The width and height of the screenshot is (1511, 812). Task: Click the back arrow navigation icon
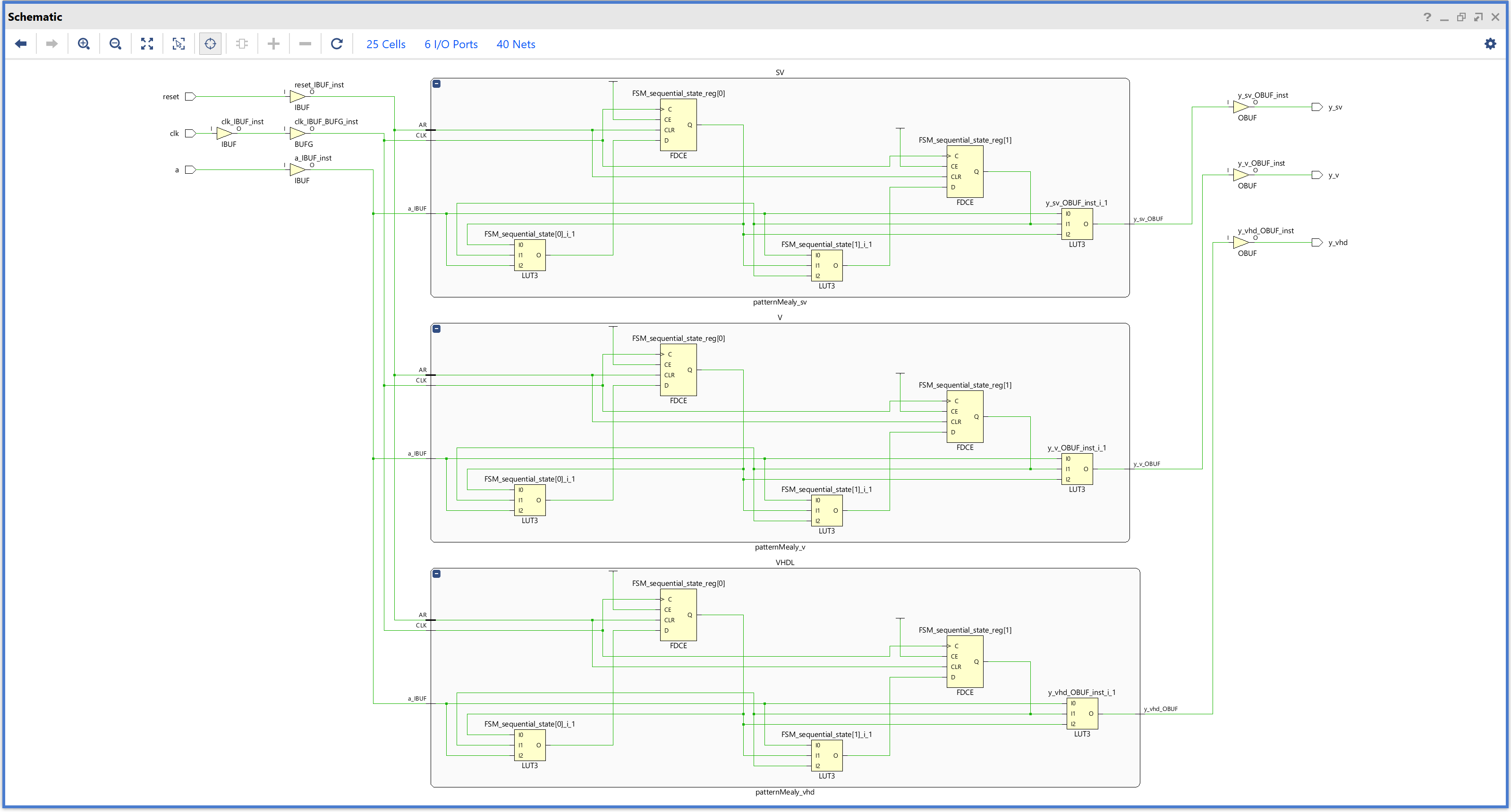pyautogui.click(x=21, y=44)
